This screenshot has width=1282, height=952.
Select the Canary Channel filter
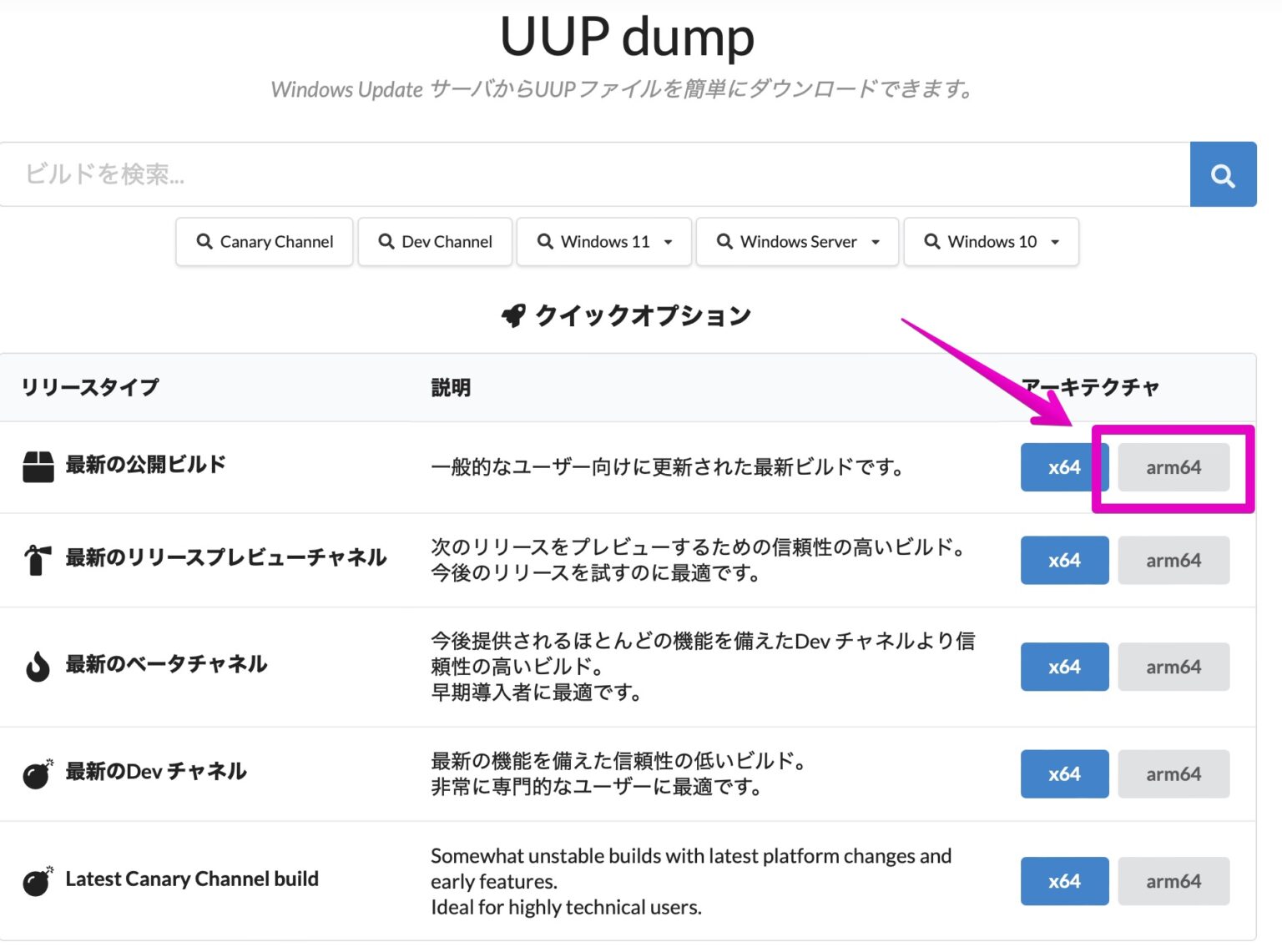tap(264, 242)
